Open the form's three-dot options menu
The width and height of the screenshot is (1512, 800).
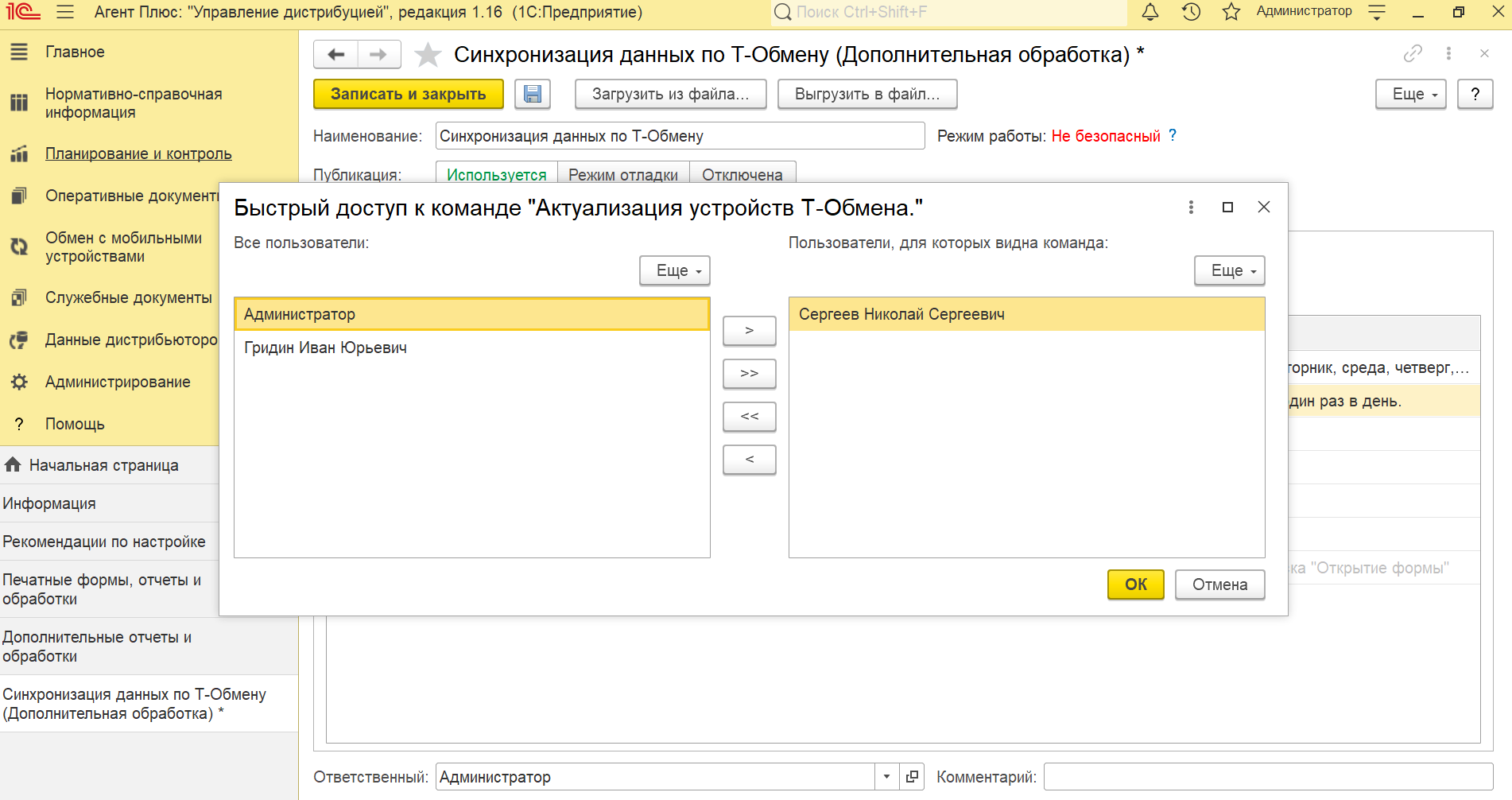pyautogui.click(x=1448, y=53)
